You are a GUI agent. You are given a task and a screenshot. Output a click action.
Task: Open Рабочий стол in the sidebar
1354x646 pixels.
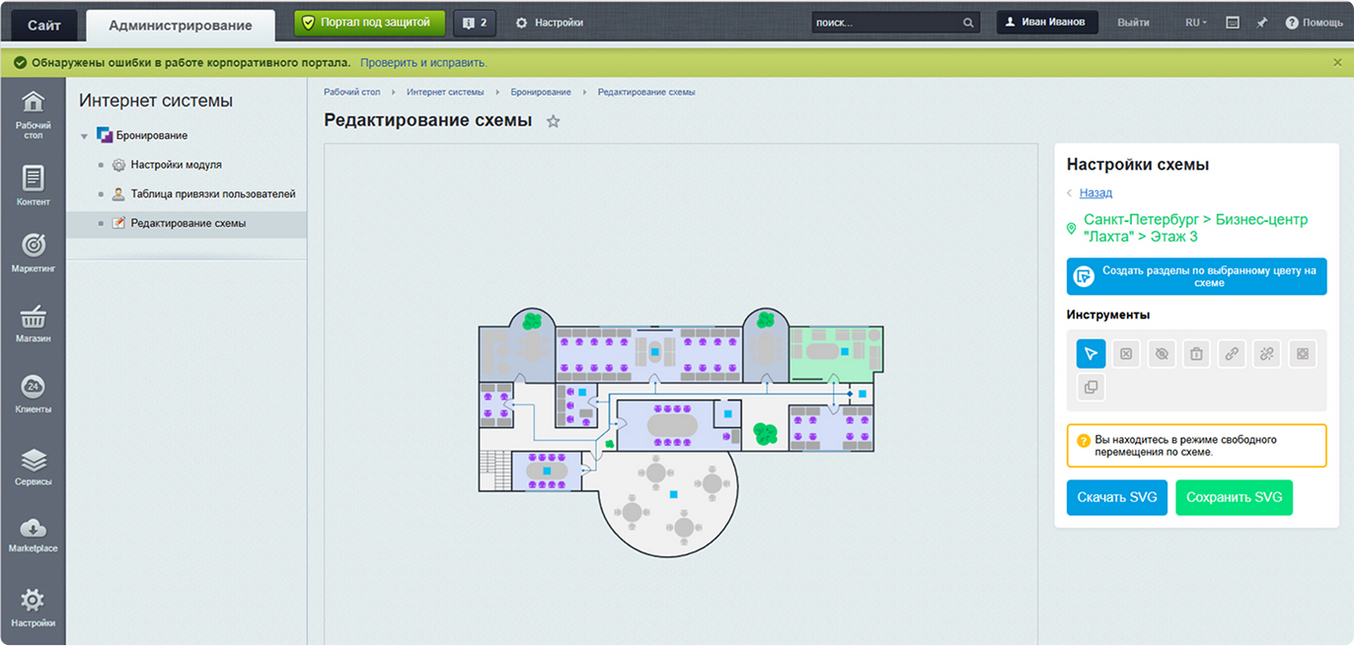33,114
